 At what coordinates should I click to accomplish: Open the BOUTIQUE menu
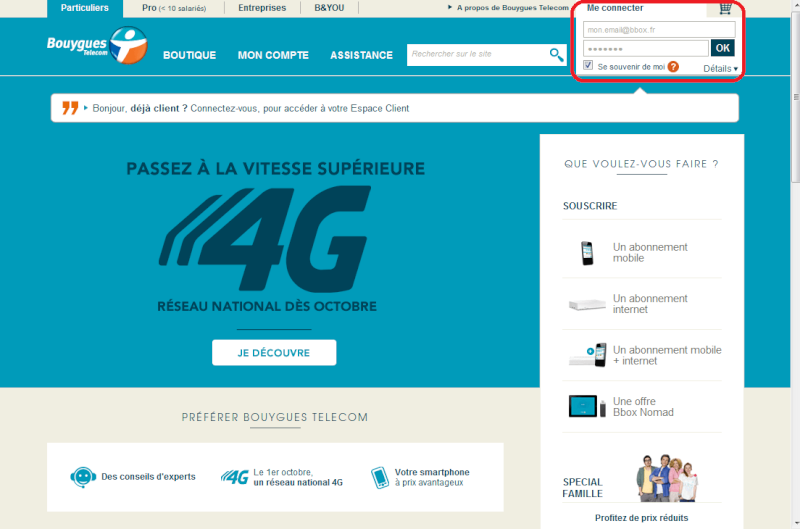[x=189, y=55]
